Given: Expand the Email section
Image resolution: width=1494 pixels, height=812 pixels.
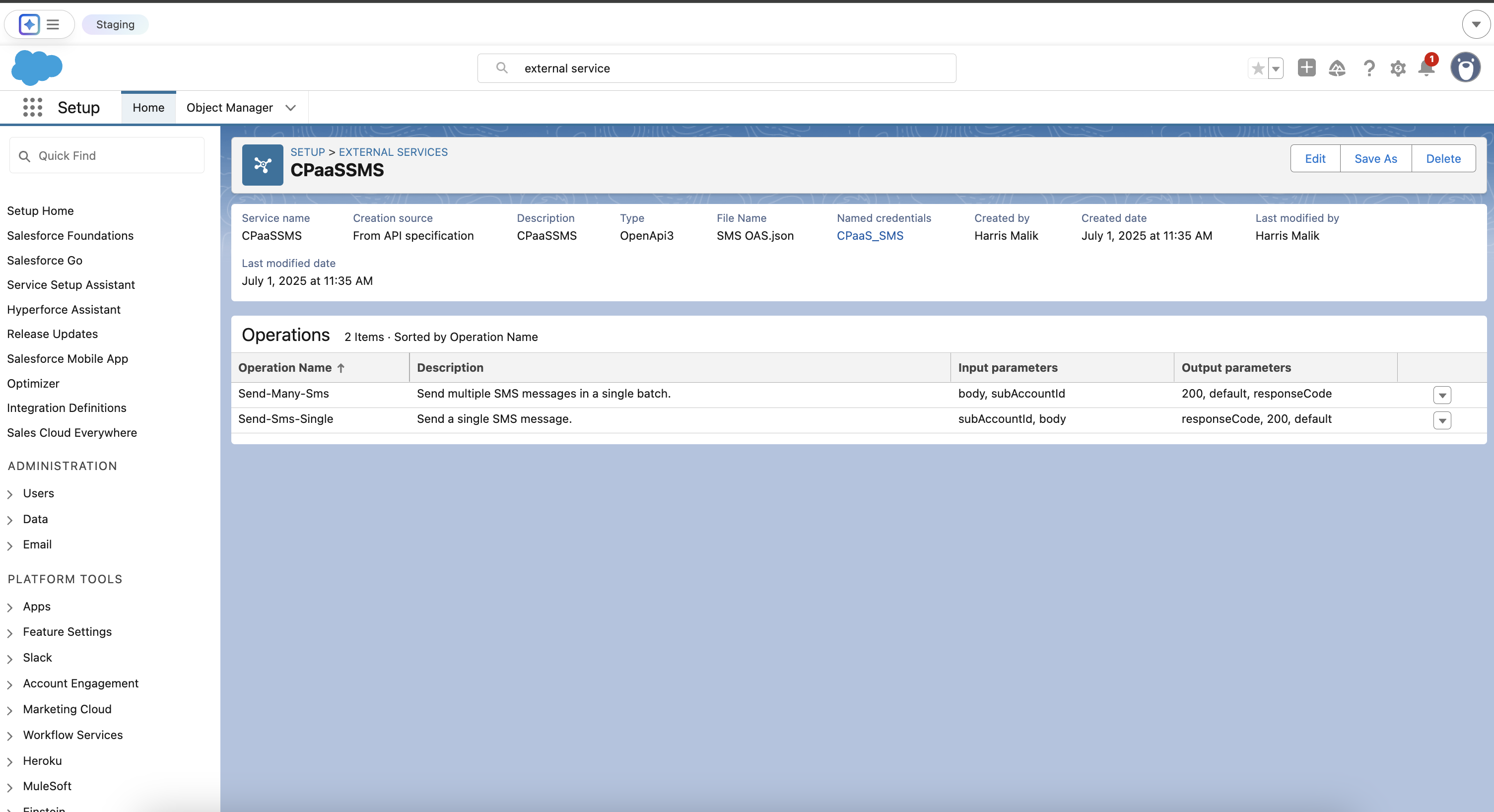Looking at the screenshot, I should pos(10,546).
